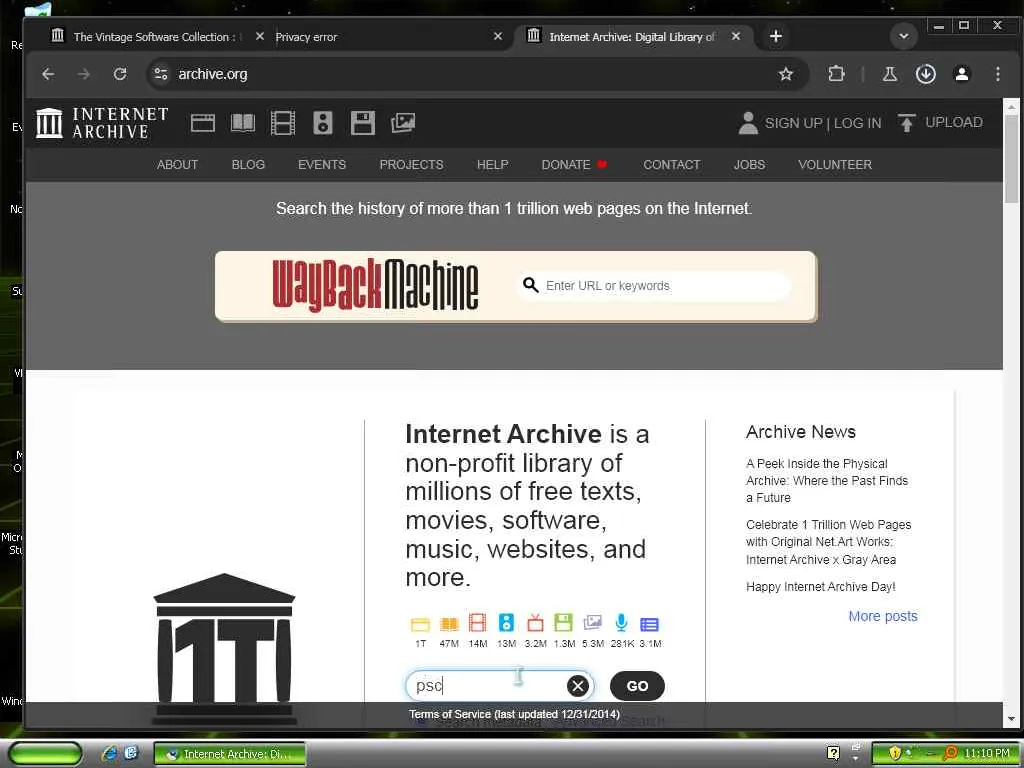Reload the page

120,74
